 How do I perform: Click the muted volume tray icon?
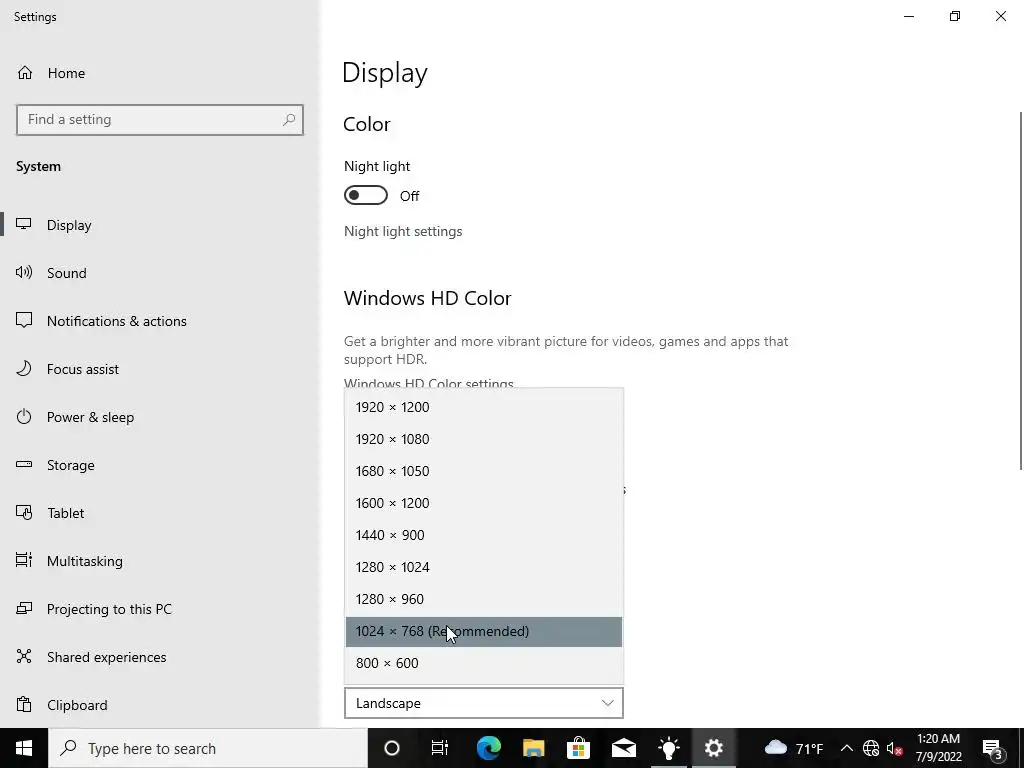click(895, 748)
